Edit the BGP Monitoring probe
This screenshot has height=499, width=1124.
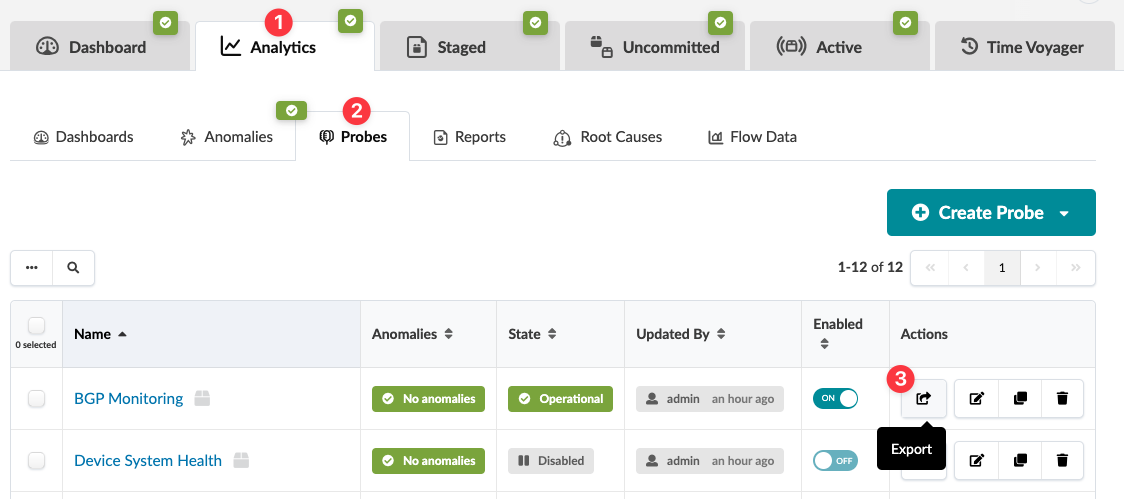pyautogui.click(x=976, y=399)
